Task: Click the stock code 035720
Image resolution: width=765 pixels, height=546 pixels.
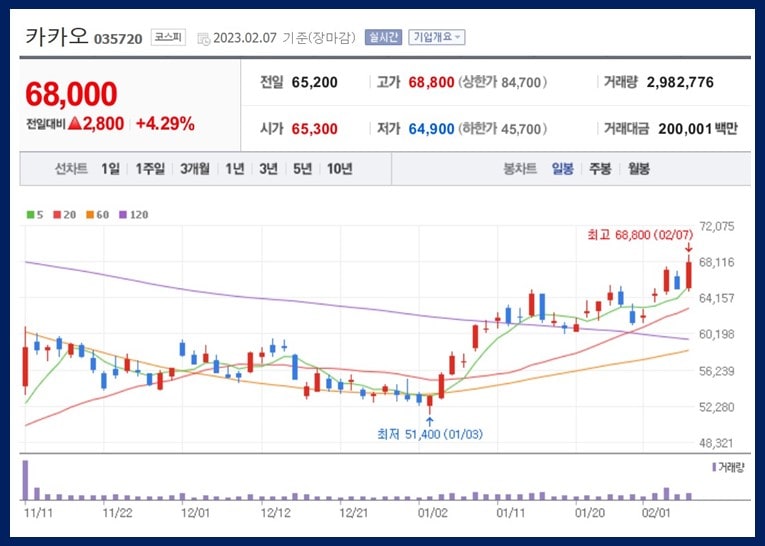Action: [x=118, y=39]
